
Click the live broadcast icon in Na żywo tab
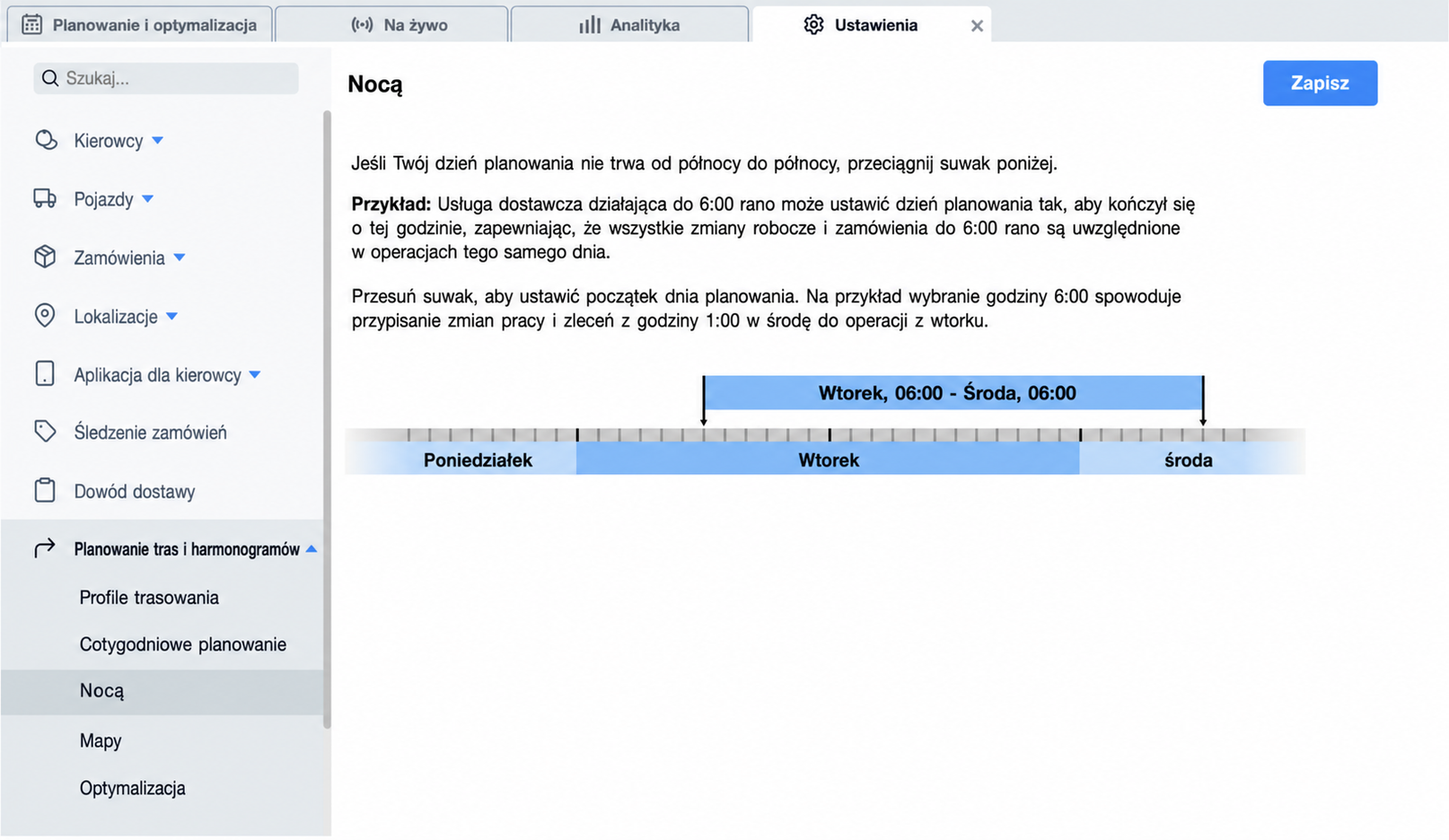tap(362, 24)
